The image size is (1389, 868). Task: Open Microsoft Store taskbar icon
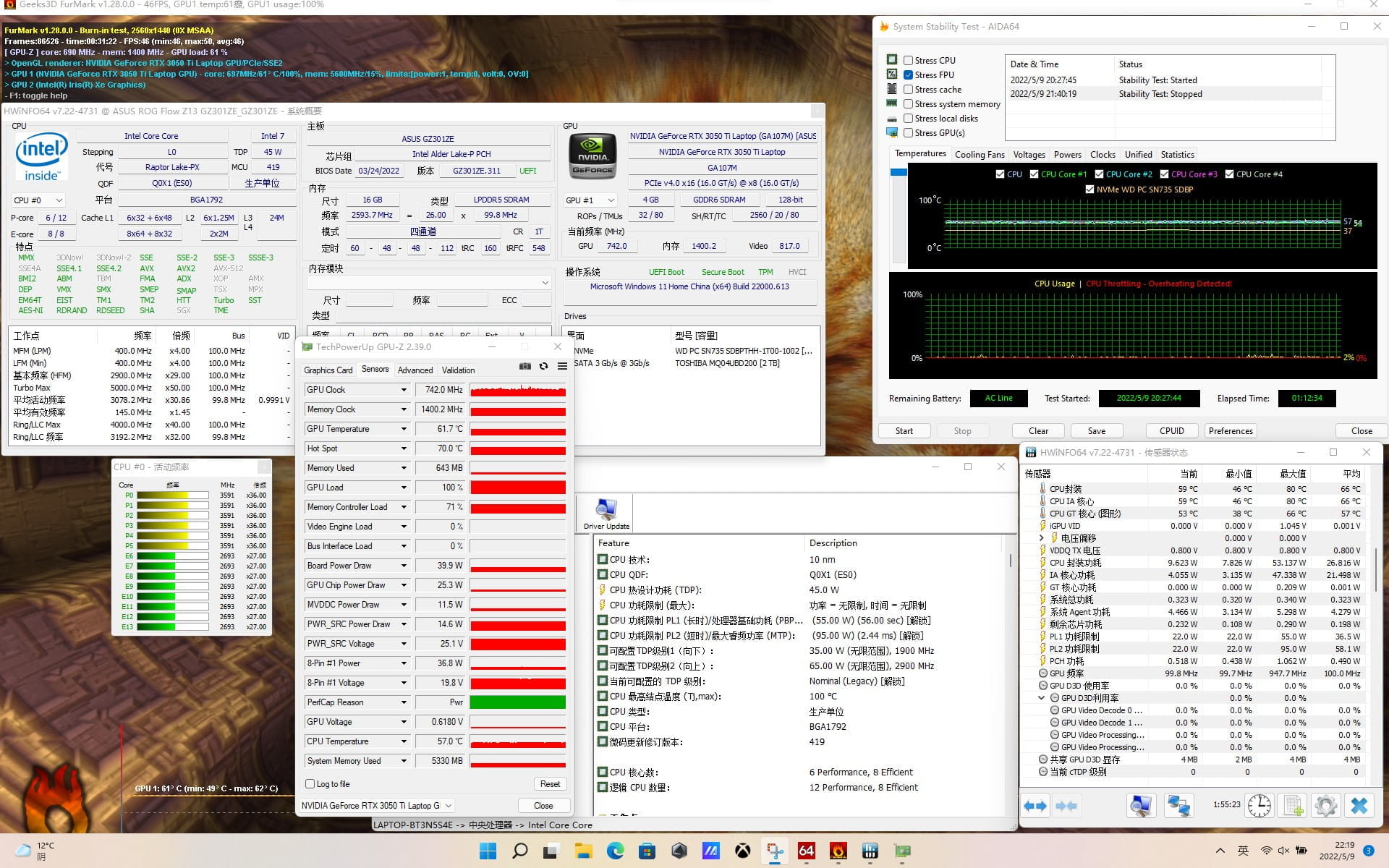pos(647,851)
